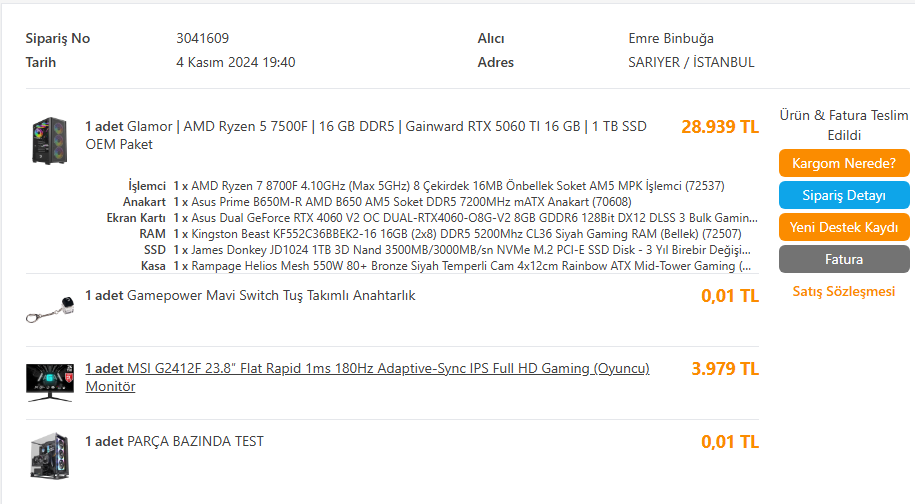Open Sipariş Detayı order details
Image resolution: width=915 pixels, height=504 pixels.
[x=844, y=195]
